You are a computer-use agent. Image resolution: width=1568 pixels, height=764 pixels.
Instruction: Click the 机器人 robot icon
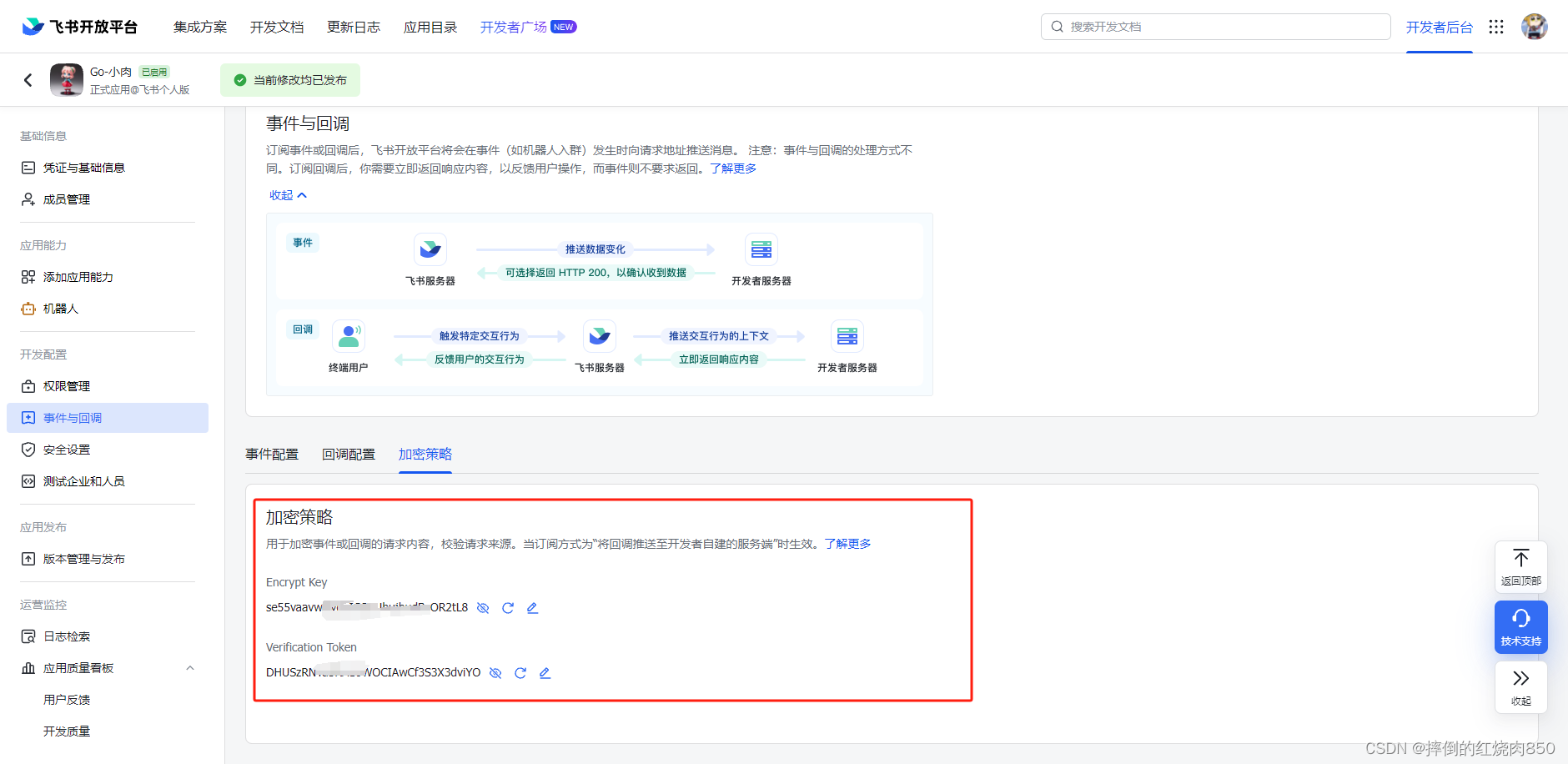click(x=28, y=309)
